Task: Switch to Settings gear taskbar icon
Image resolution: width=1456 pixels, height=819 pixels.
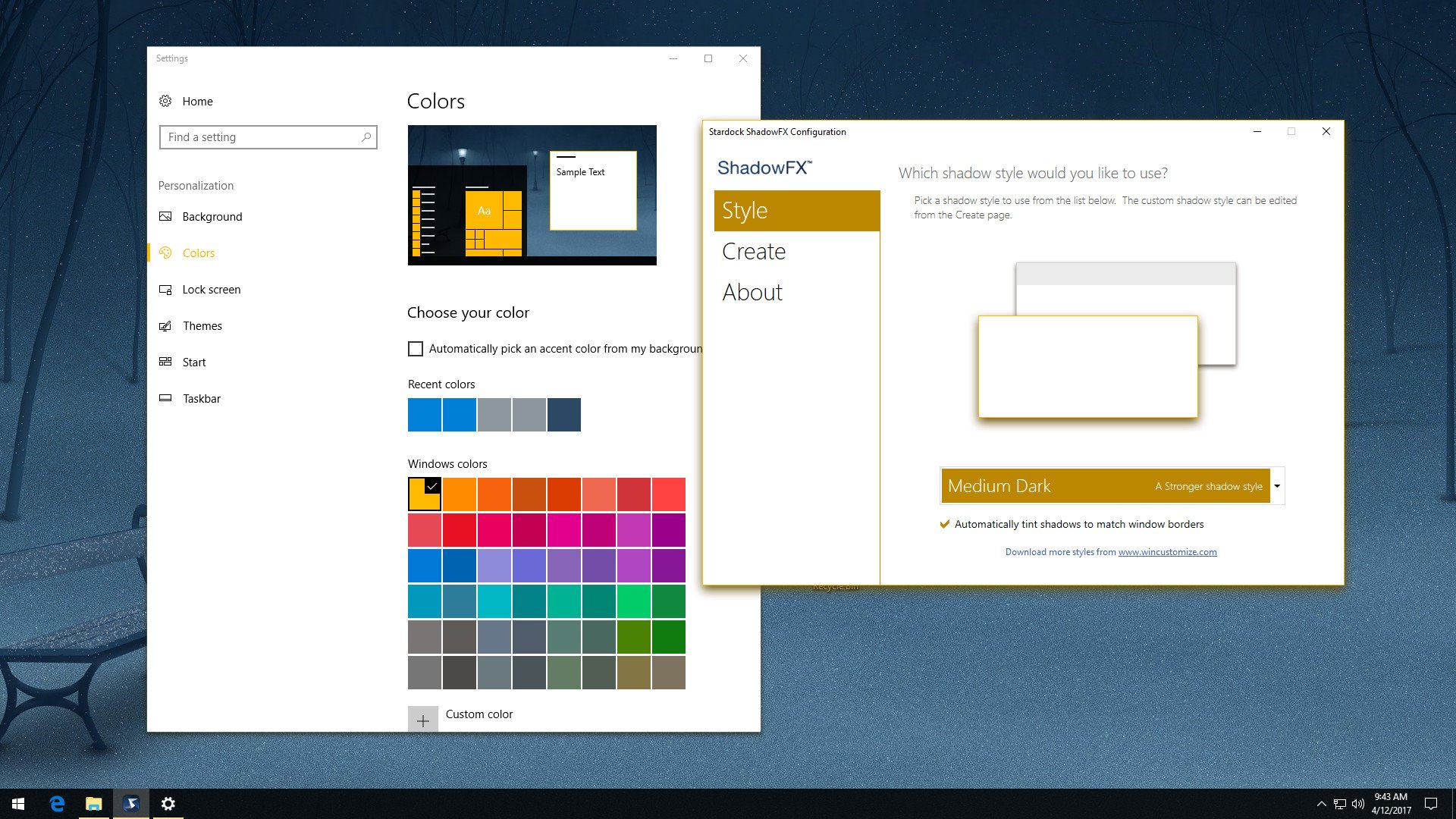Action: coord(168,804)
